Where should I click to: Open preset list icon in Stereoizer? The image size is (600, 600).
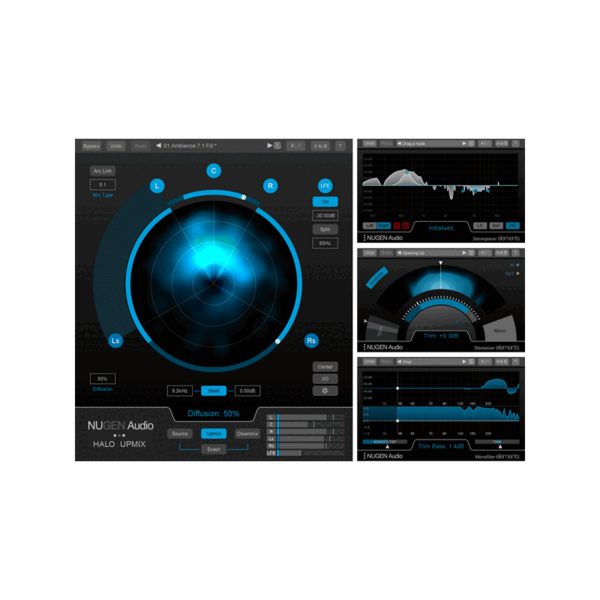point(471,253)
